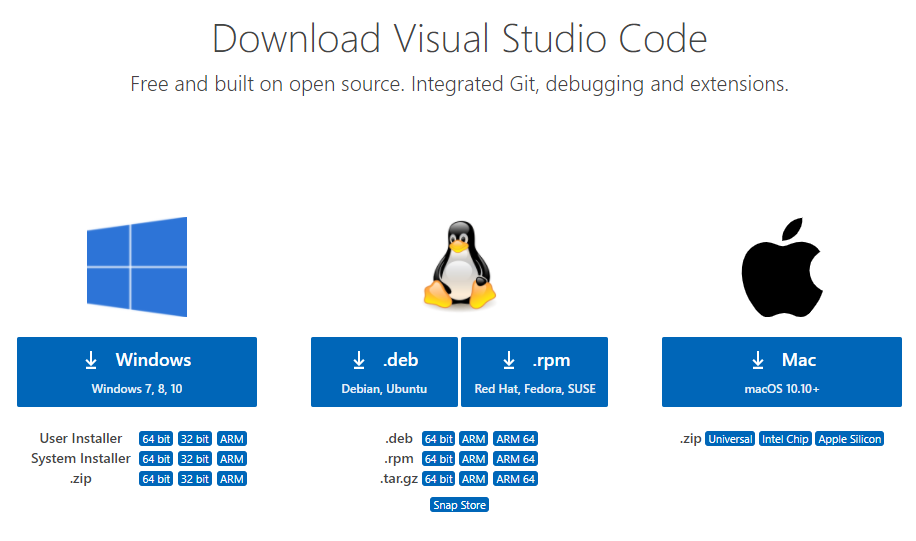916x541 pixels.
Task: Choose Linux .rpm ARM link
Action: point(473,459)
